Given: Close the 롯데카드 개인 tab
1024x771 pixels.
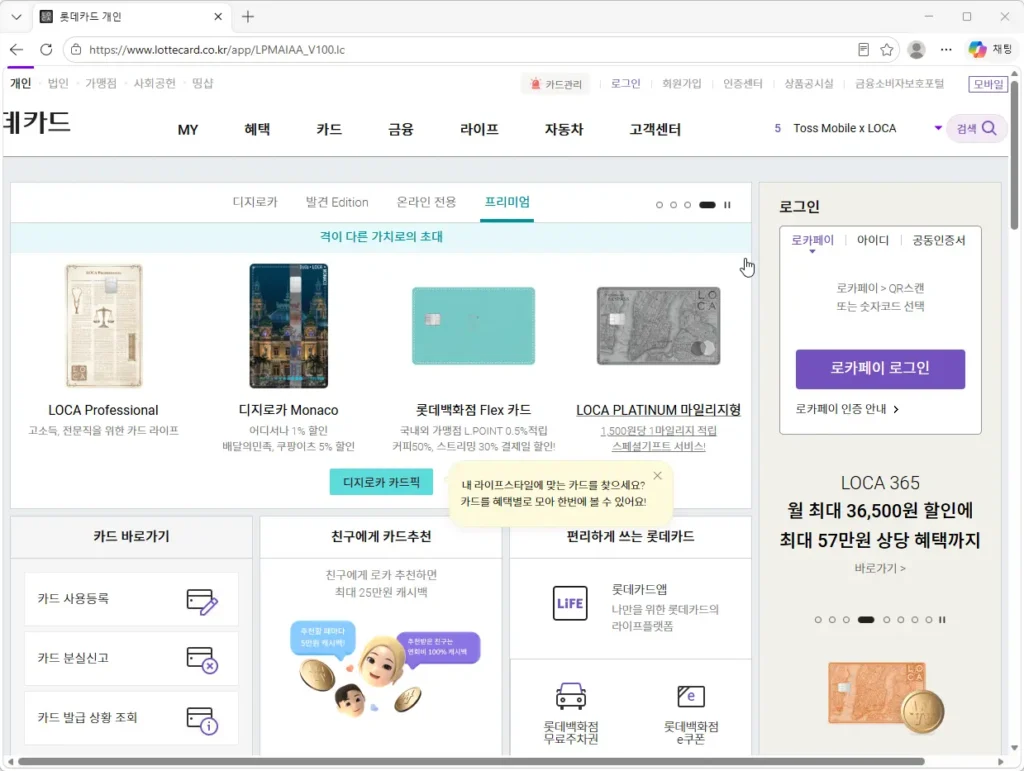Looking at the screenshot, I should 218,17.
